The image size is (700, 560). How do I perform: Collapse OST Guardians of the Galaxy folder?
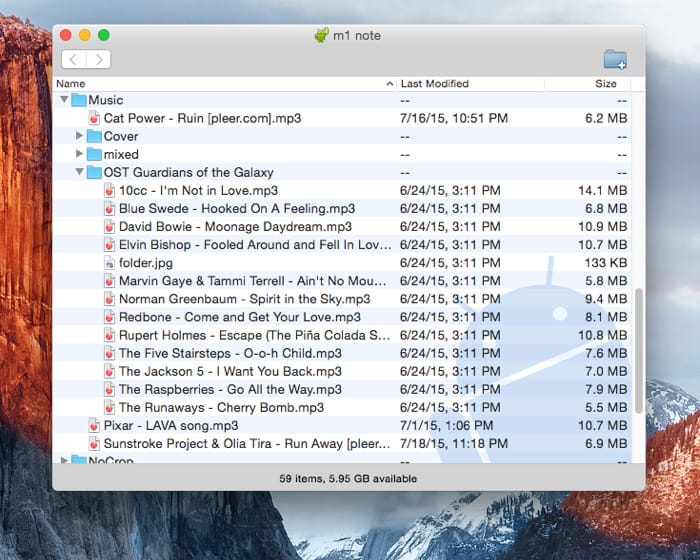point(79,171)
